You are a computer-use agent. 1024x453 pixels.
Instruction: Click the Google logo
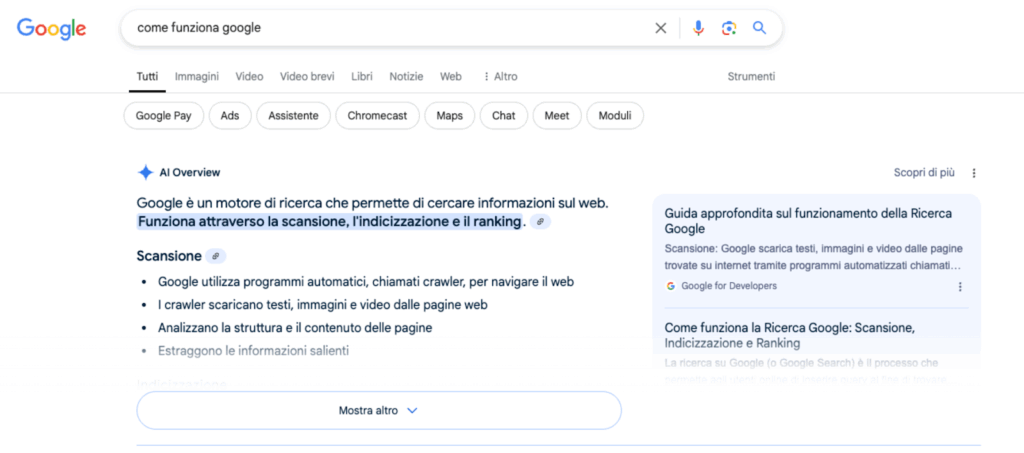point(52,28)
